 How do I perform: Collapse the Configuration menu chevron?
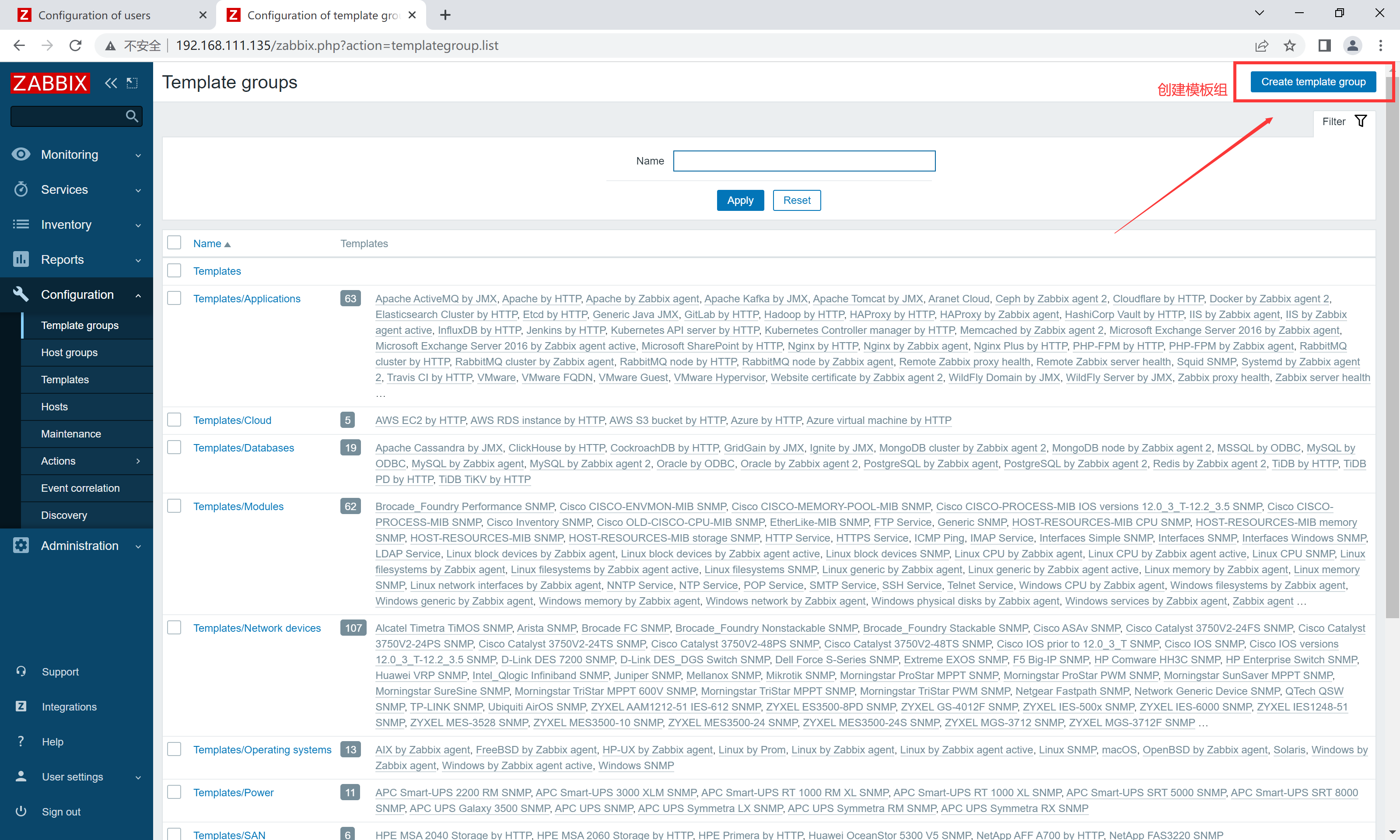click(138, 295)
